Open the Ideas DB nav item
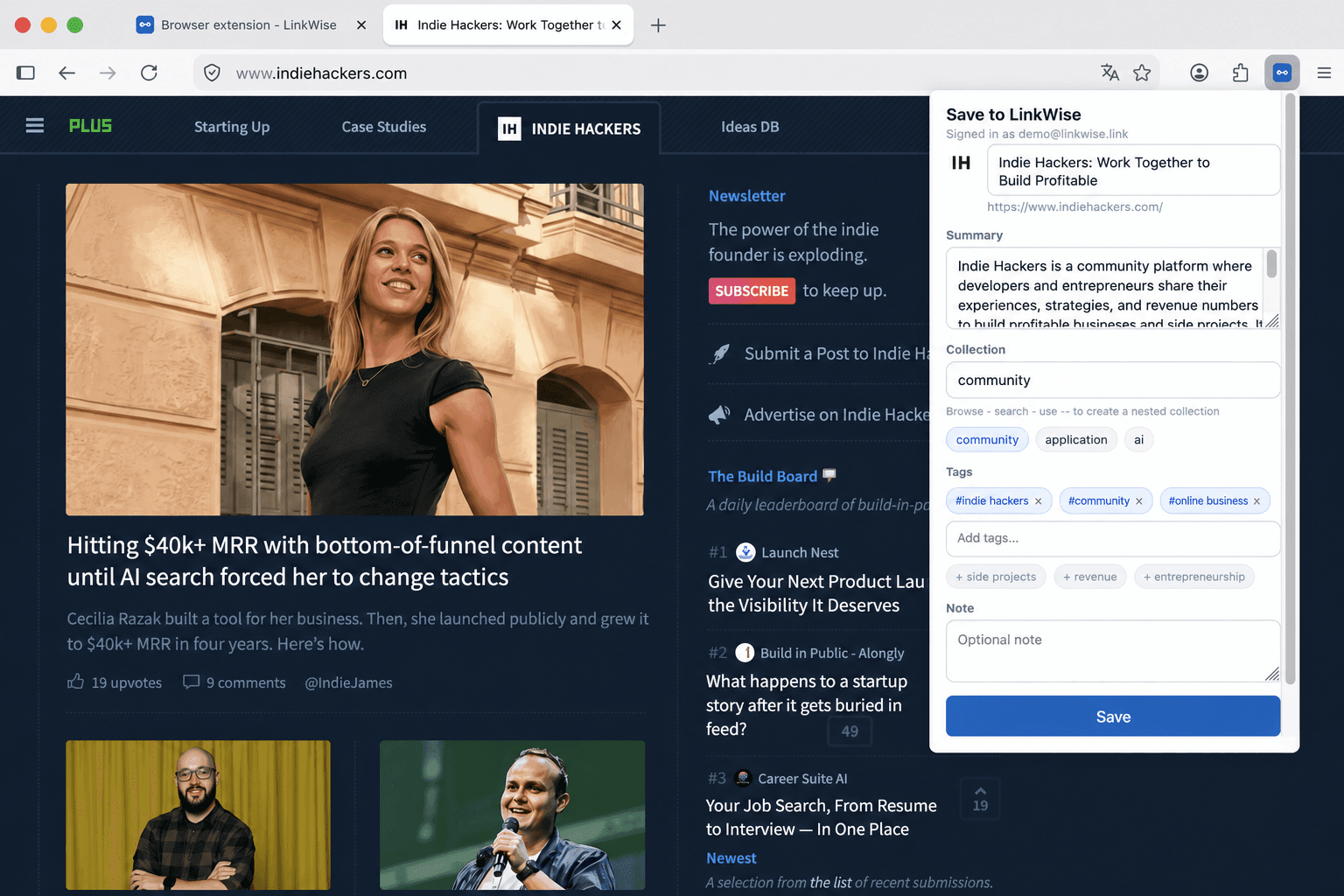1344x896 pixels. click(750, 127)
